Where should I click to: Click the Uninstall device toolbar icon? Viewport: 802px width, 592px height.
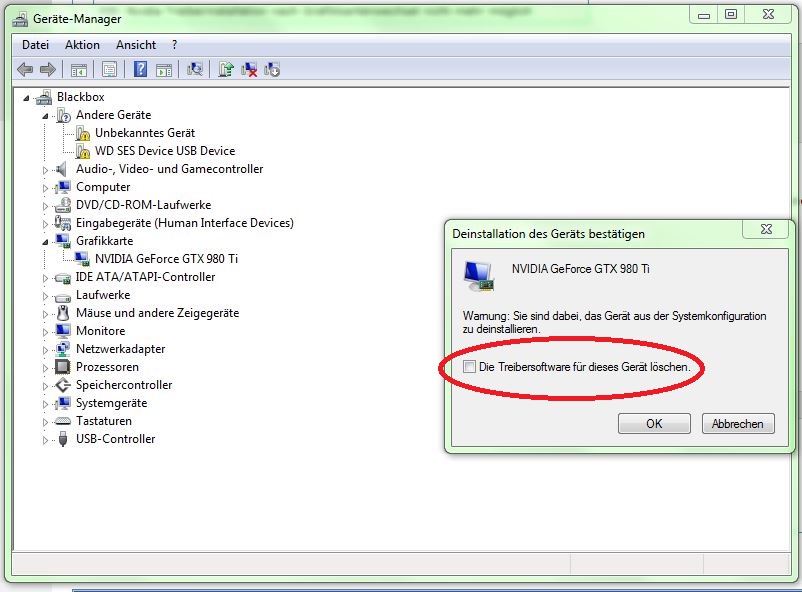249,70
